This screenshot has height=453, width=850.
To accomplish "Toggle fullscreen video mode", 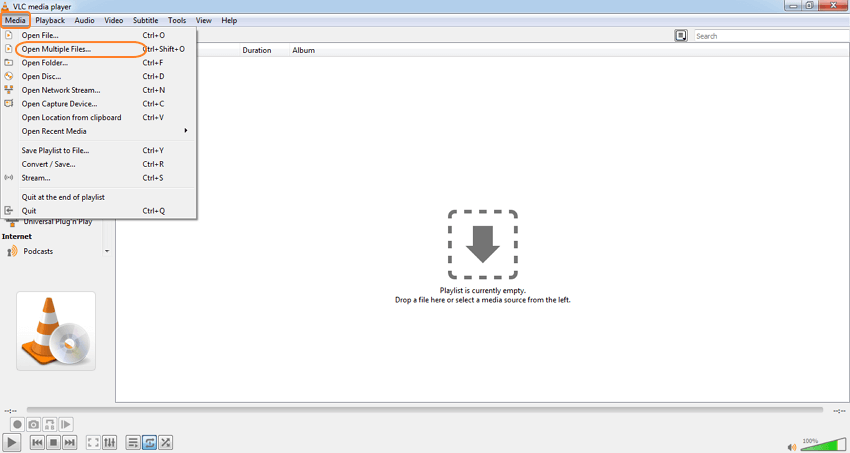I will click(93, 443).
